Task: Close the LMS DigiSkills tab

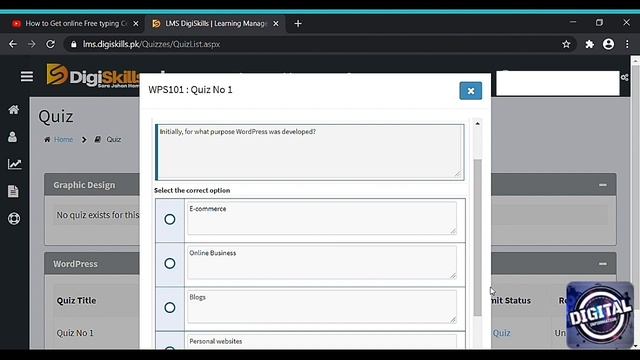Action: pos(276,24)
